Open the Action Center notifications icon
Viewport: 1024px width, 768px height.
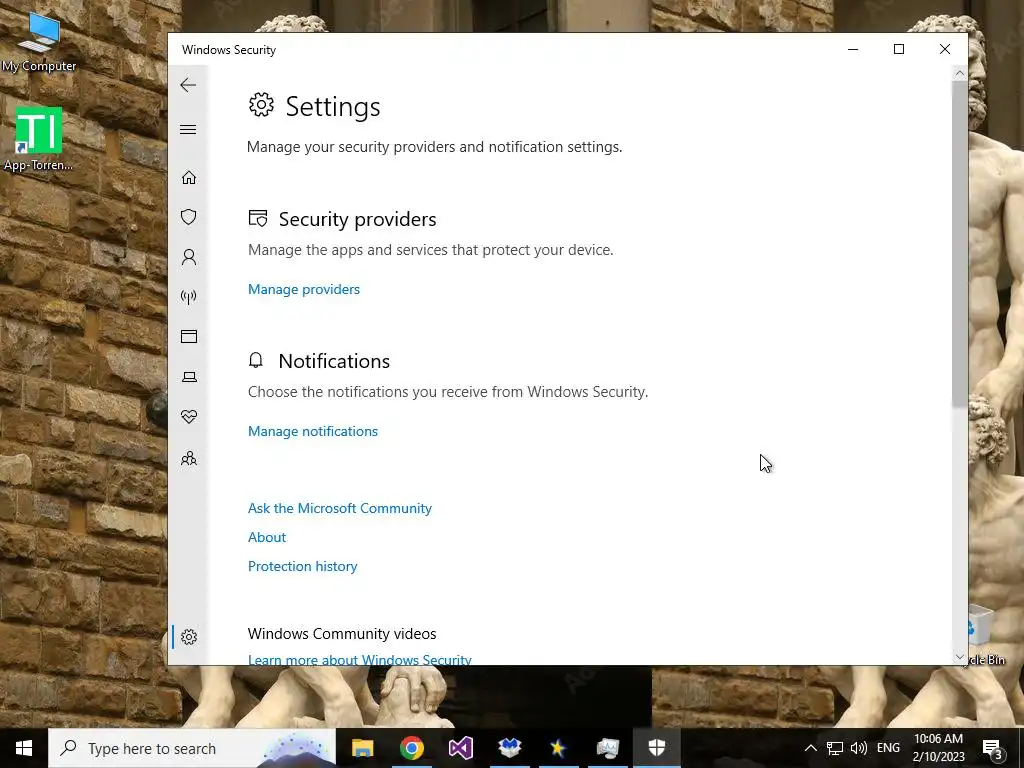[993, 748]
